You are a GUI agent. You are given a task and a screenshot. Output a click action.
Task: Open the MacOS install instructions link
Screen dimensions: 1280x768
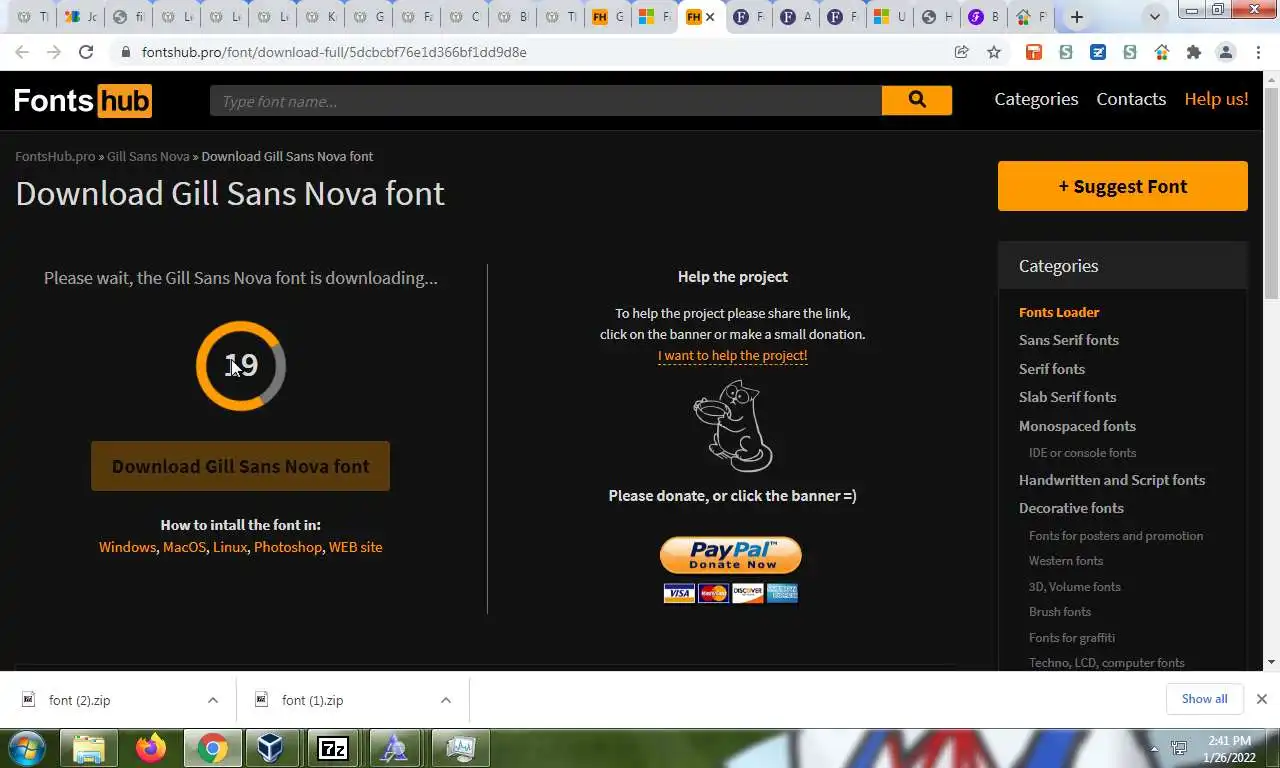pyautogui.click(x=184, y=547)
